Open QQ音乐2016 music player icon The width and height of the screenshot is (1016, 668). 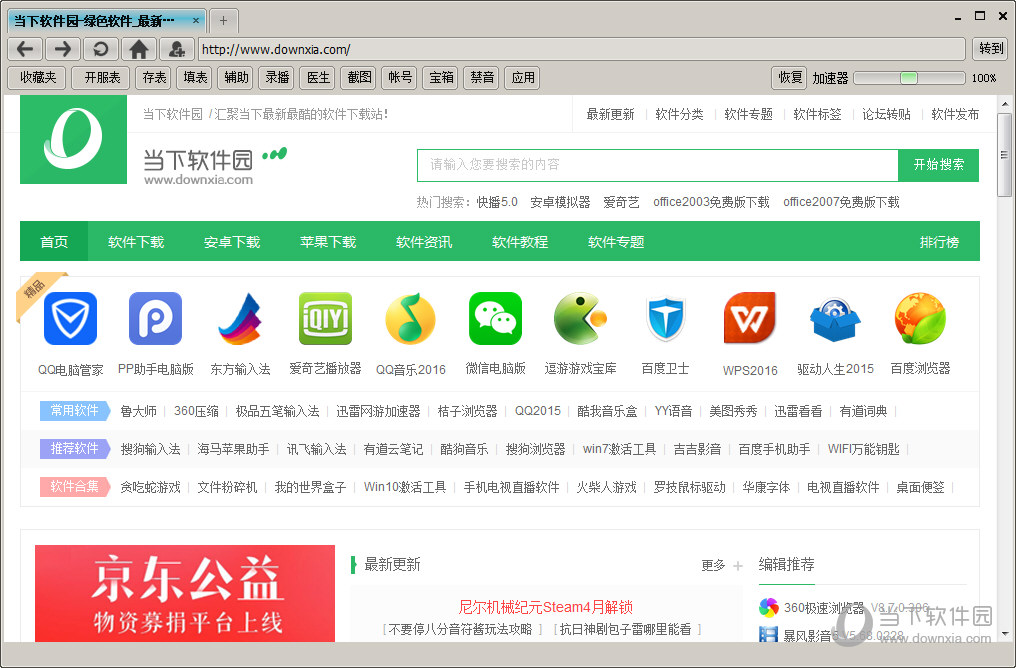coord(409,318)
